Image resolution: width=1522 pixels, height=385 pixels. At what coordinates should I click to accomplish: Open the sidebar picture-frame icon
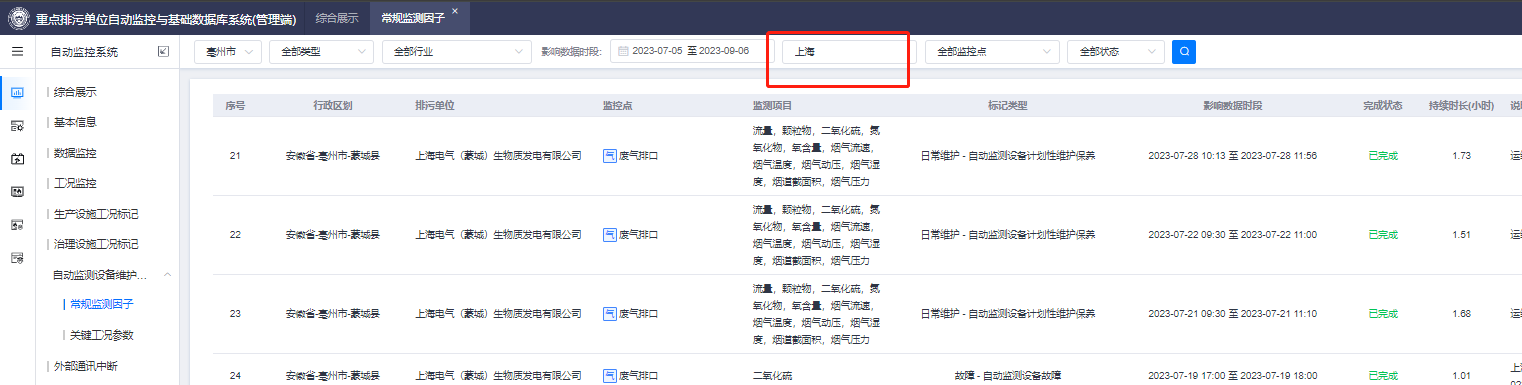coord(17,191)
